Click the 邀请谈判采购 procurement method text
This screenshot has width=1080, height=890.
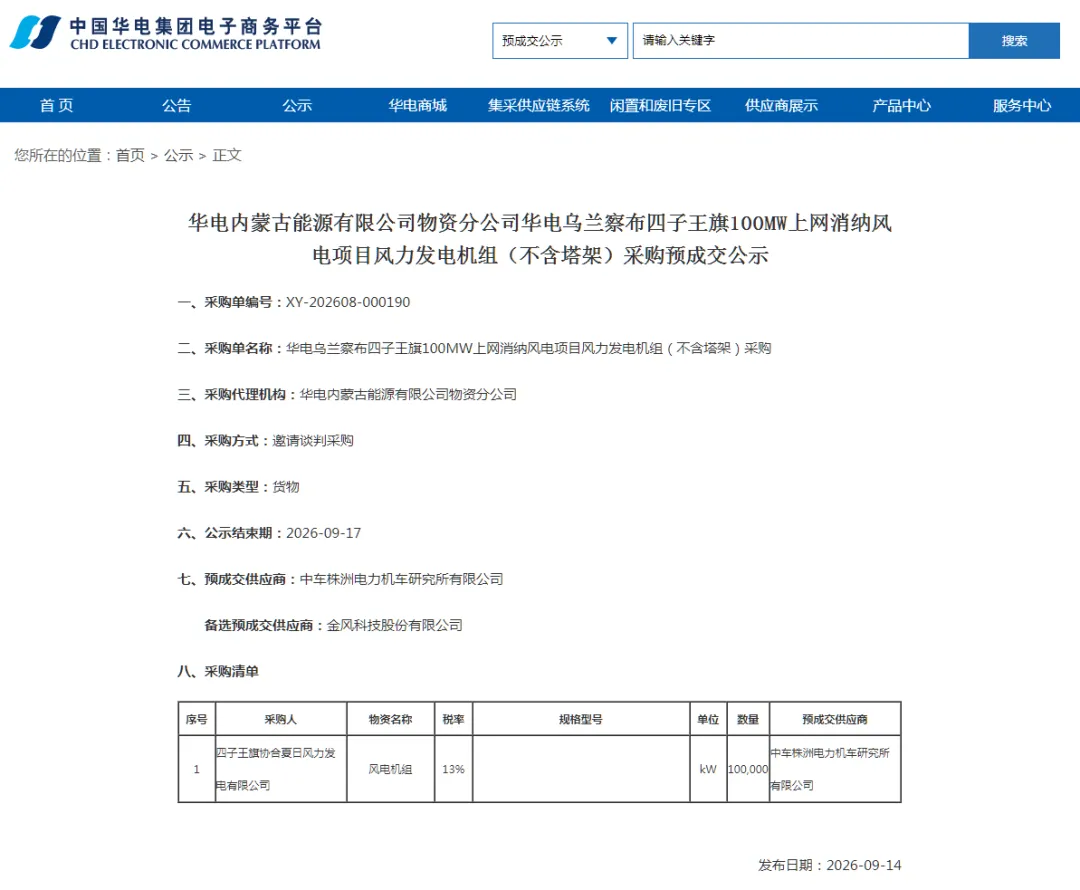click(x=313, y=441)
